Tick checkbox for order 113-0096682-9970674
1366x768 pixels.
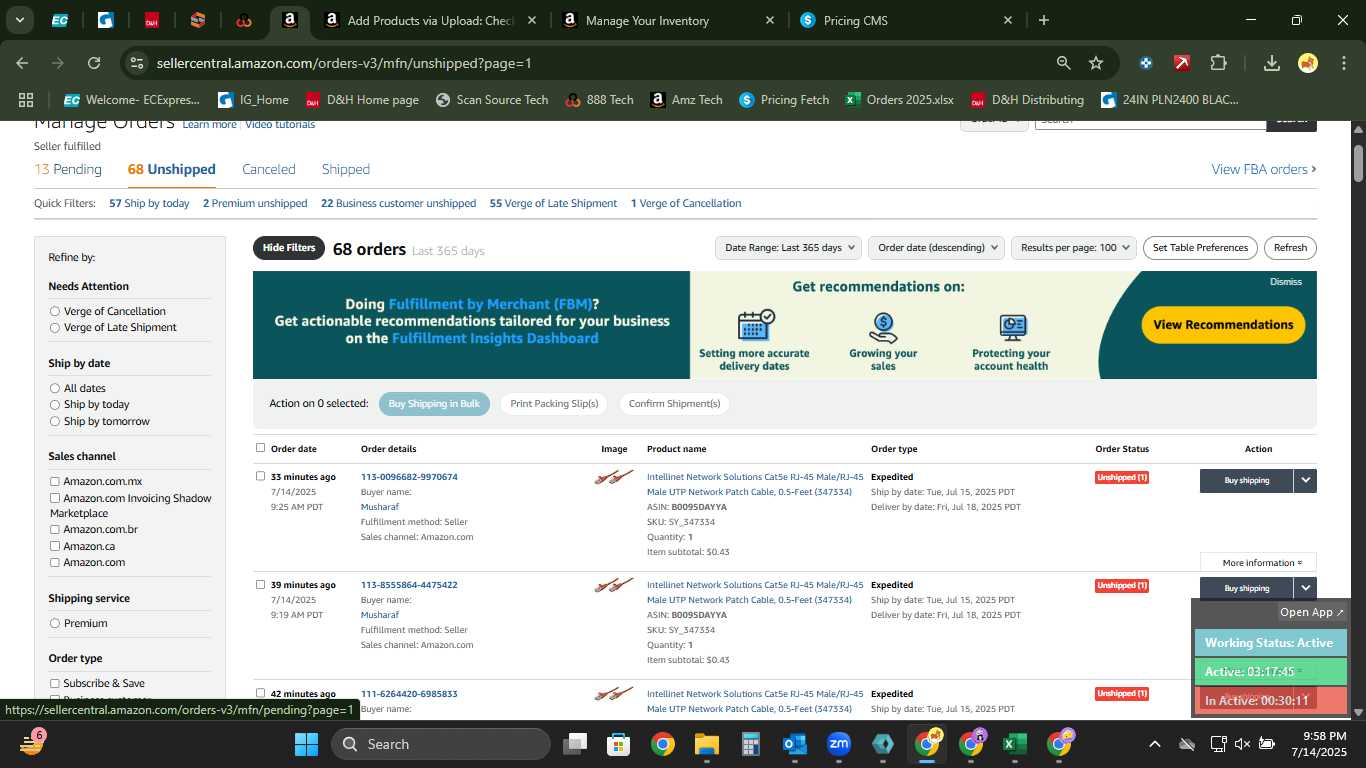tap(261, 476)
